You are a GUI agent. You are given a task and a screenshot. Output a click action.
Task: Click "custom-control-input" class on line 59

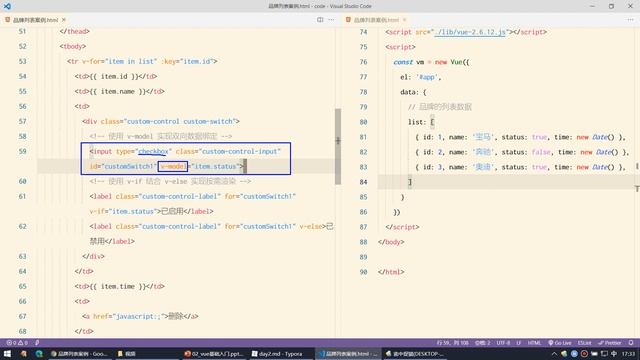240,151
